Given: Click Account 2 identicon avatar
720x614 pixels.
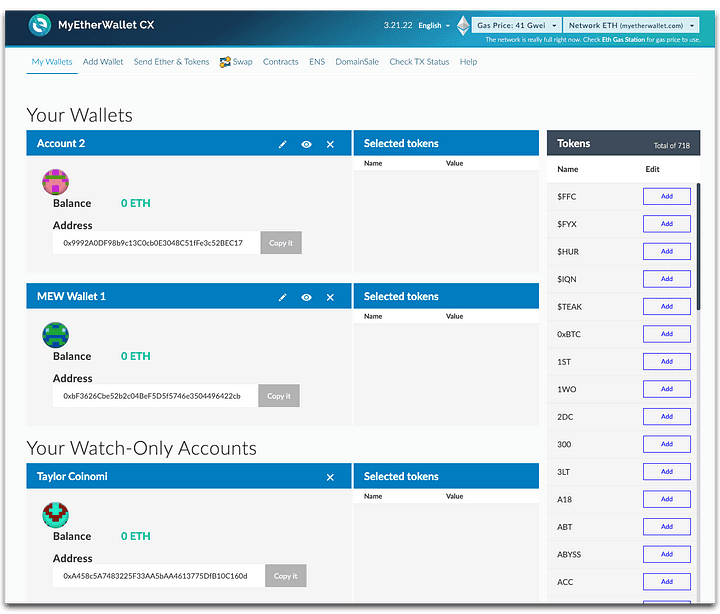Looking at the screenshot, I should click(56, 182).
